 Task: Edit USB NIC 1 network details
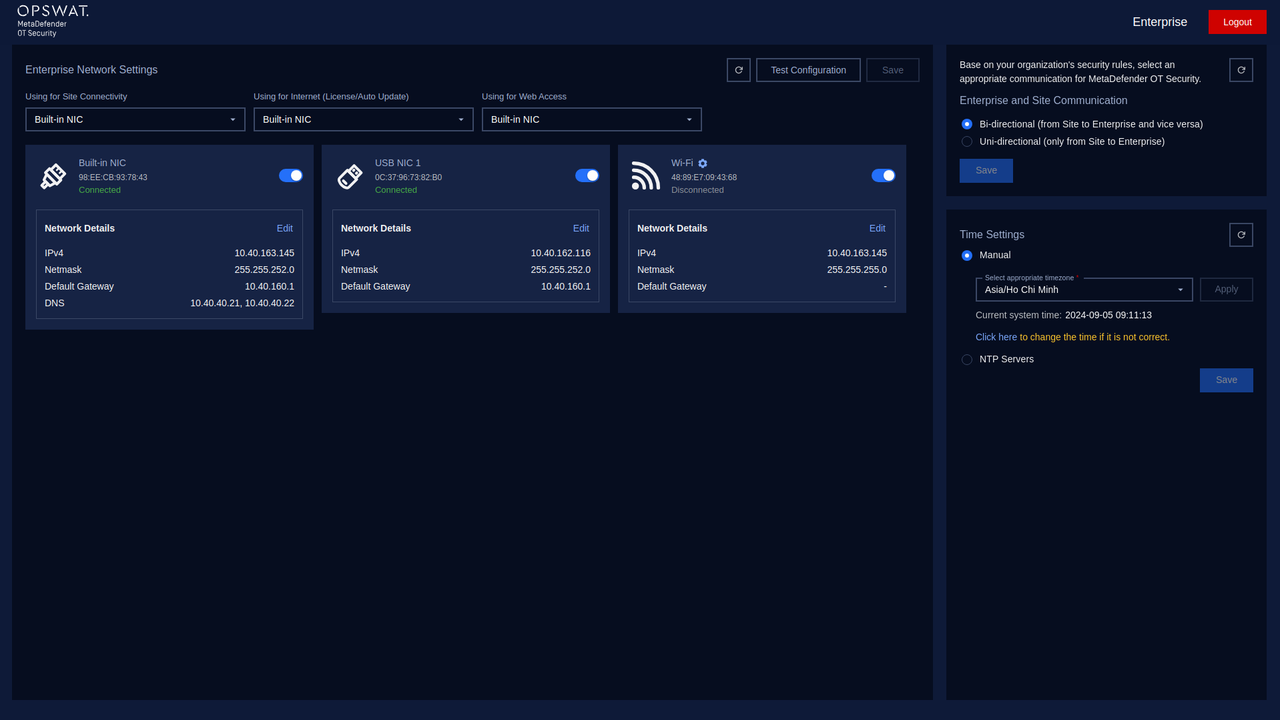coord(581,228)
